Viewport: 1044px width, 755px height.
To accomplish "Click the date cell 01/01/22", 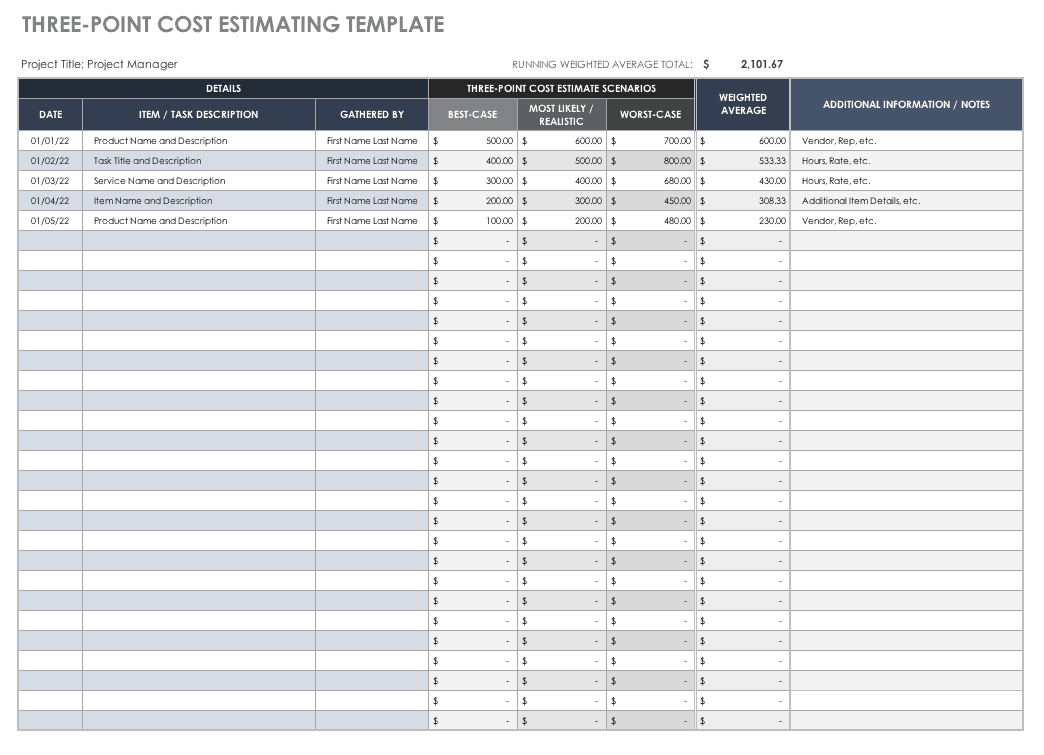I will pos(50,141).
